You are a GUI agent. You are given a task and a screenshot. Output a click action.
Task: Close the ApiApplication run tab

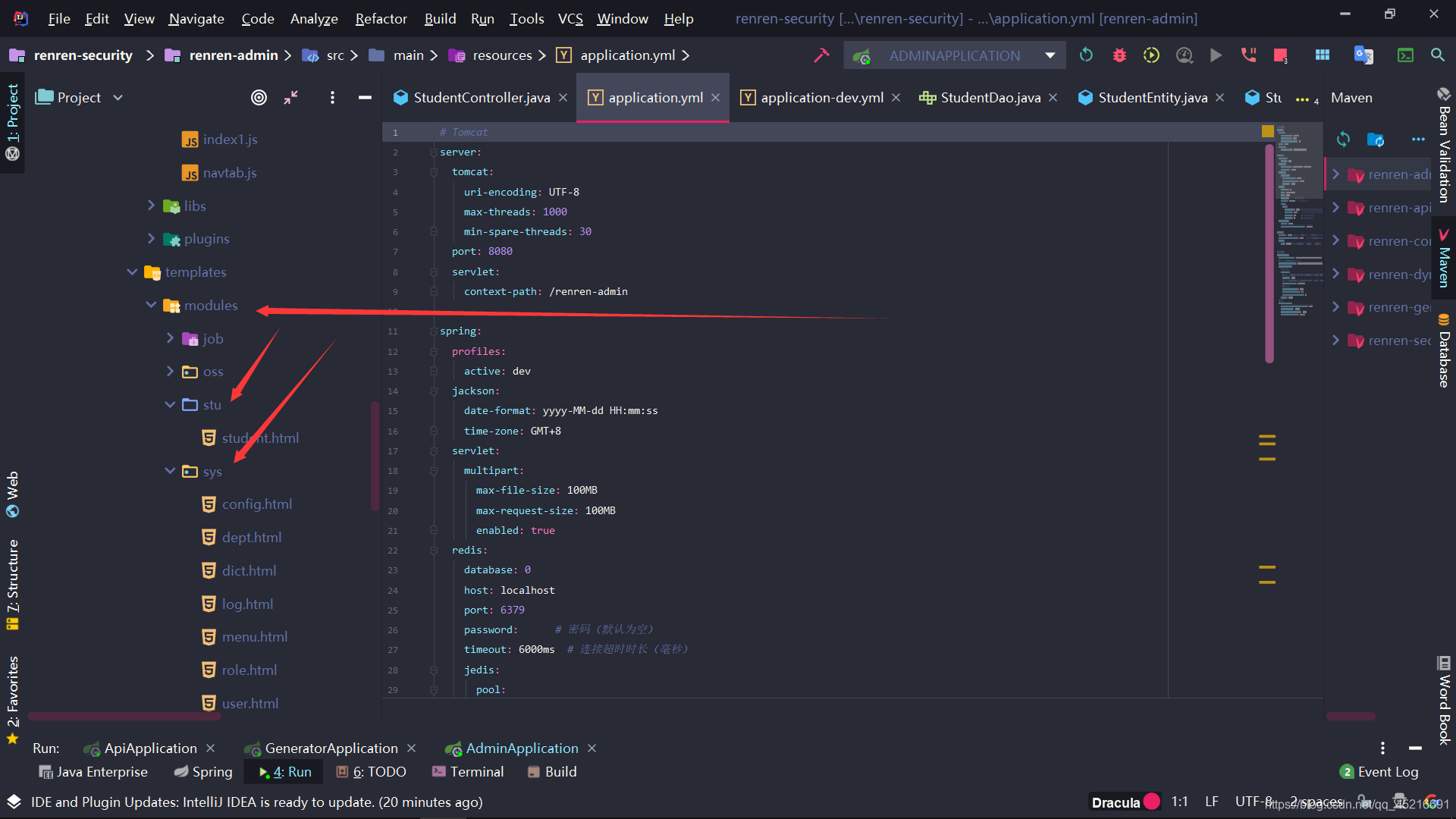tap(210, 748)
